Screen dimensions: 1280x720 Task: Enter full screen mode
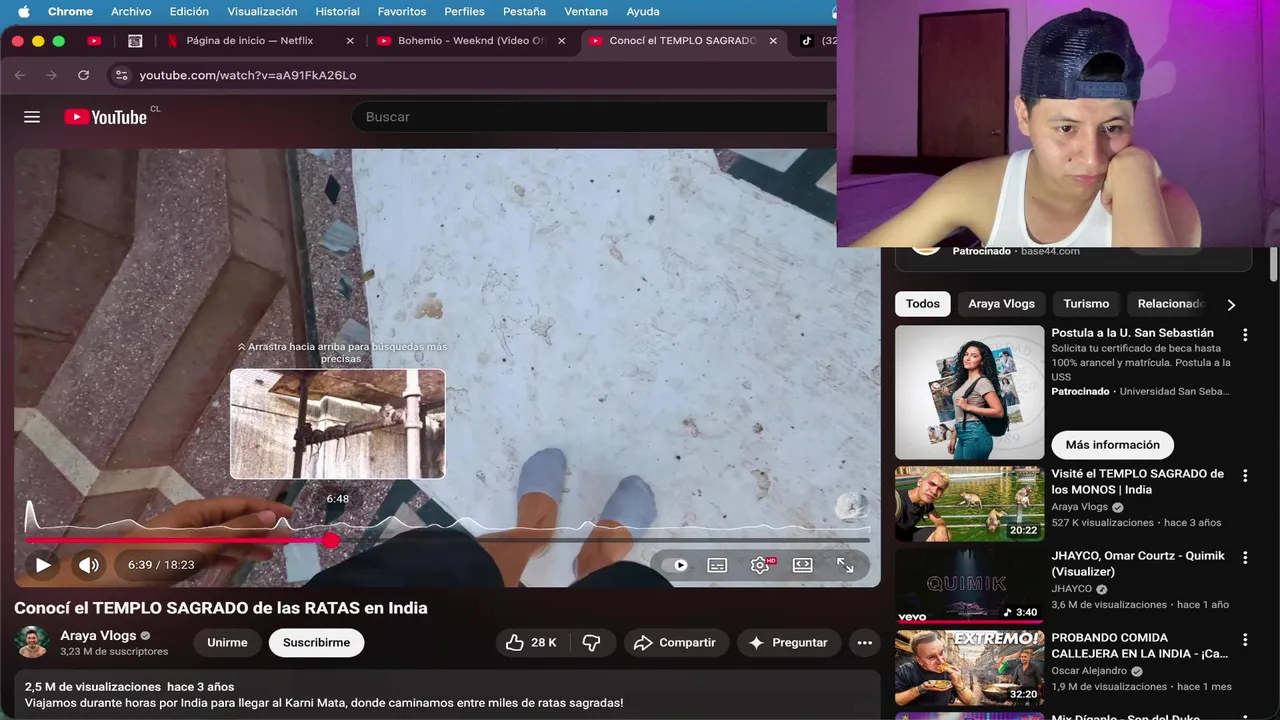[x=845, y=565]
